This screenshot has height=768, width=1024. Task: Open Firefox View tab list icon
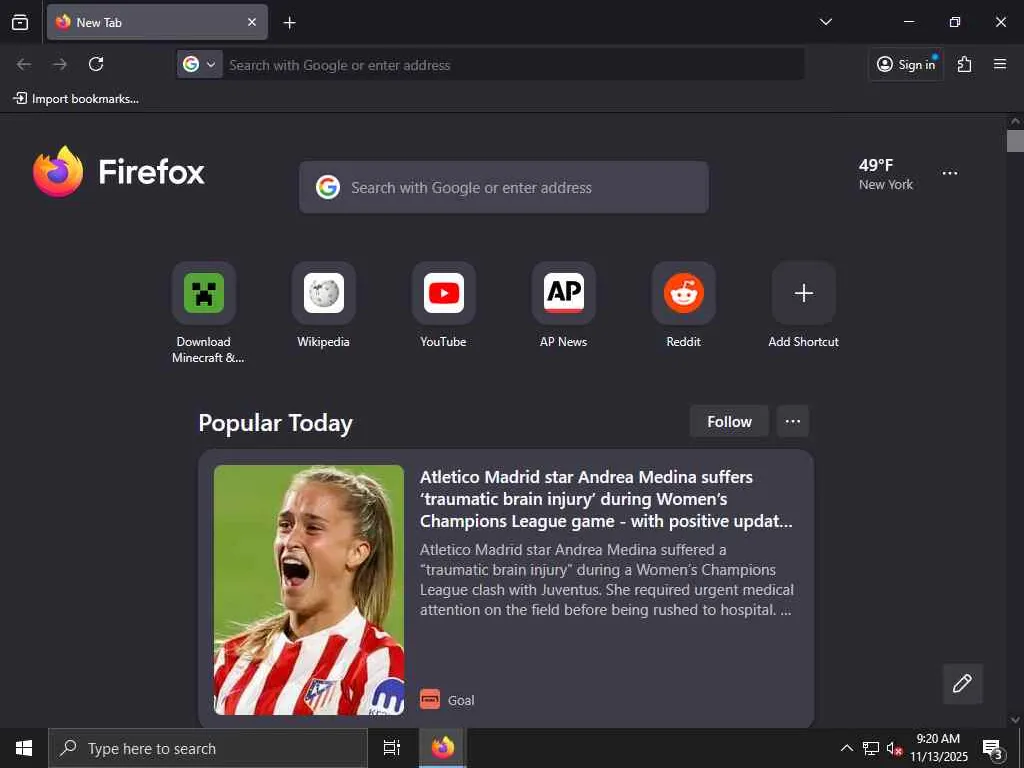(20, 22)
